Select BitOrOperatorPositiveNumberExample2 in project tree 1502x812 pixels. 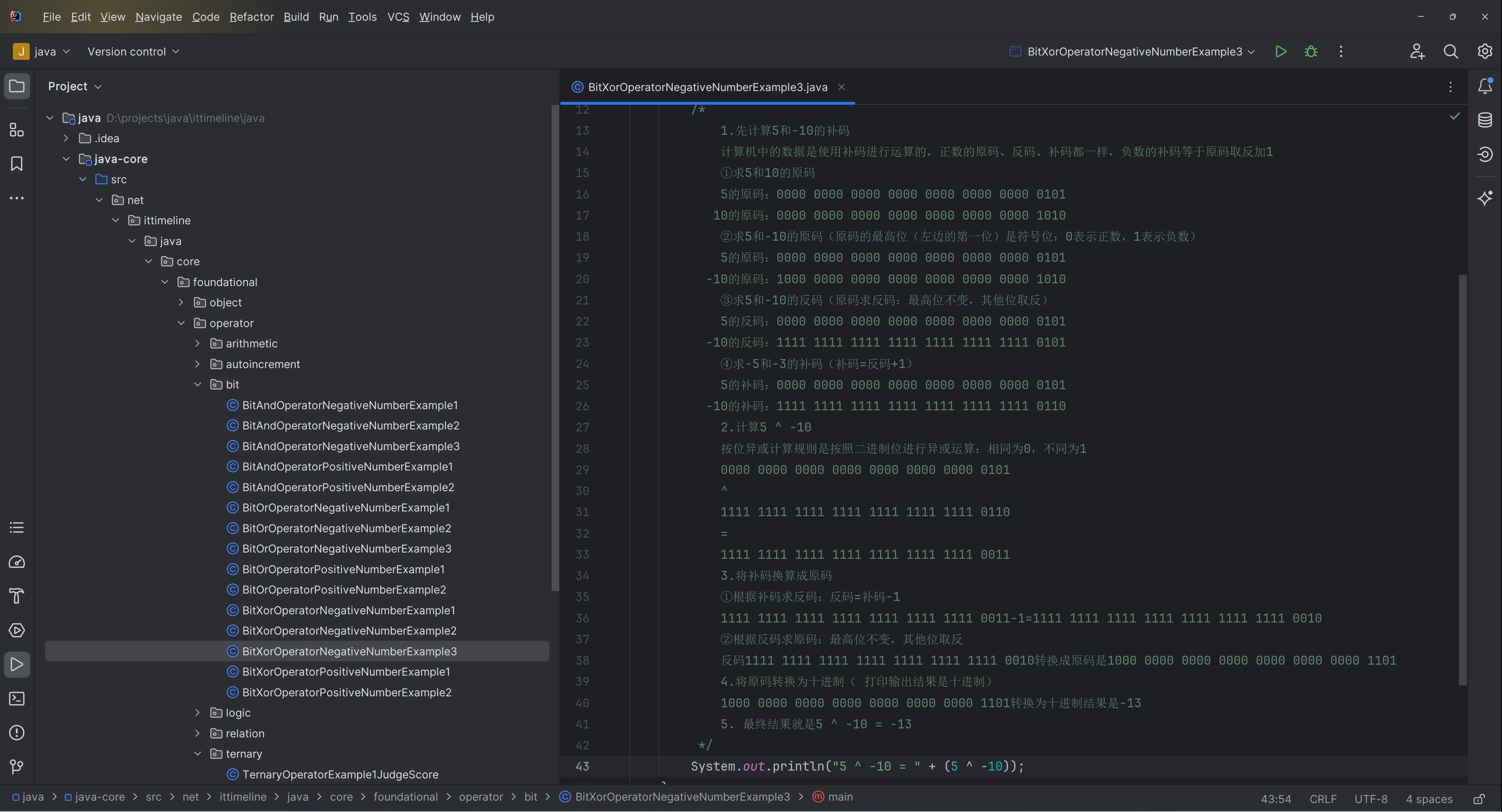coord(344,589)
